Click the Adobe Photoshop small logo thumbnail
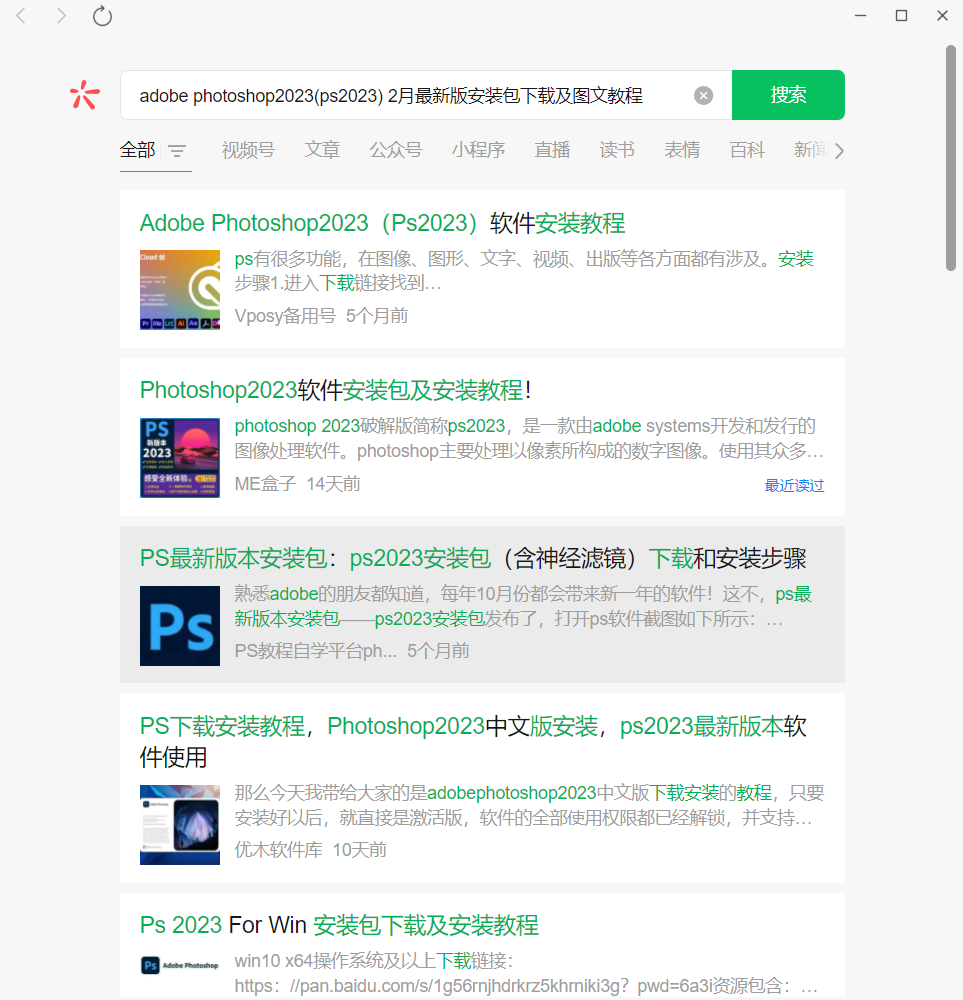This screenshot has width=963, height=1000. (x=180, y=965)
